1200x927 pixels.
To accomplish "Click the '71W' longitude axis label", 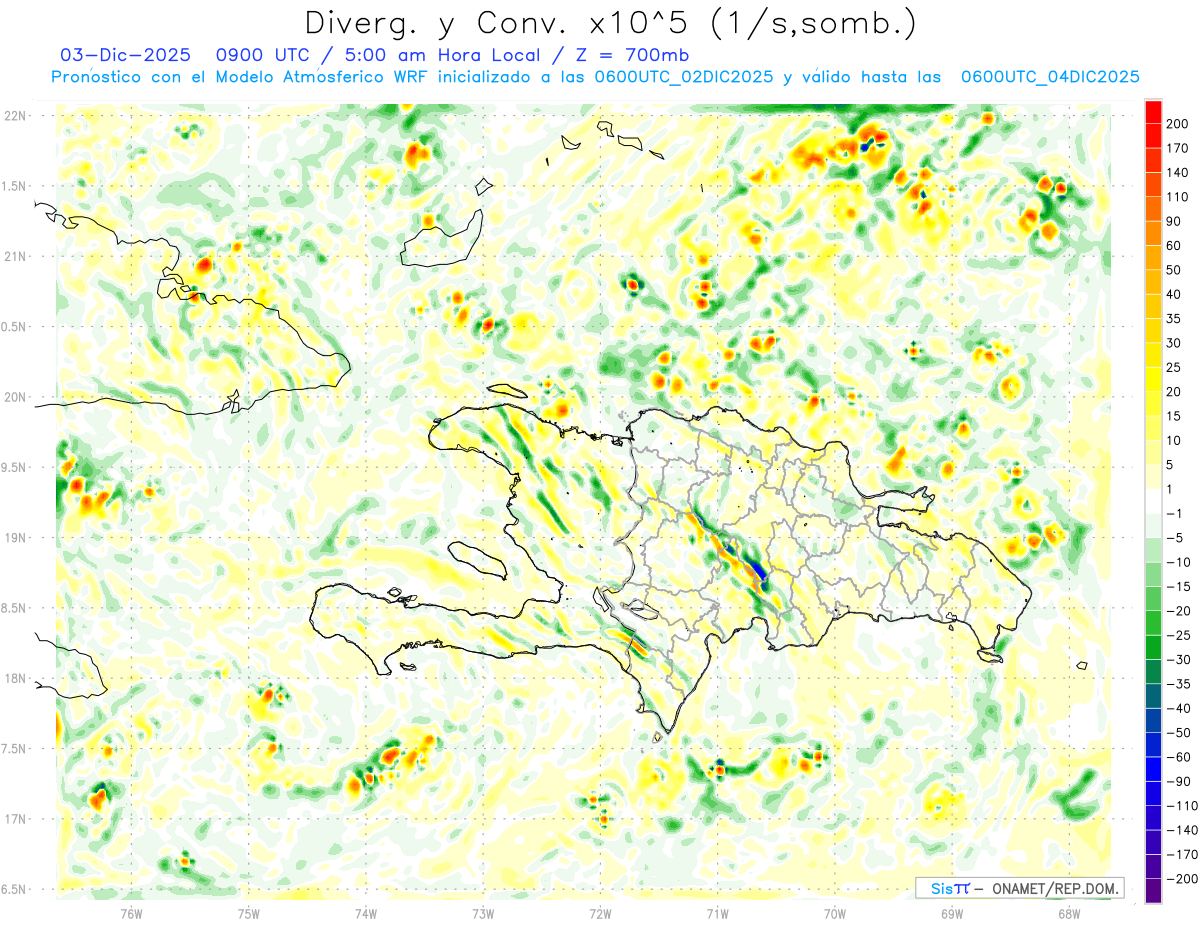I will click(x=717, y=913).
